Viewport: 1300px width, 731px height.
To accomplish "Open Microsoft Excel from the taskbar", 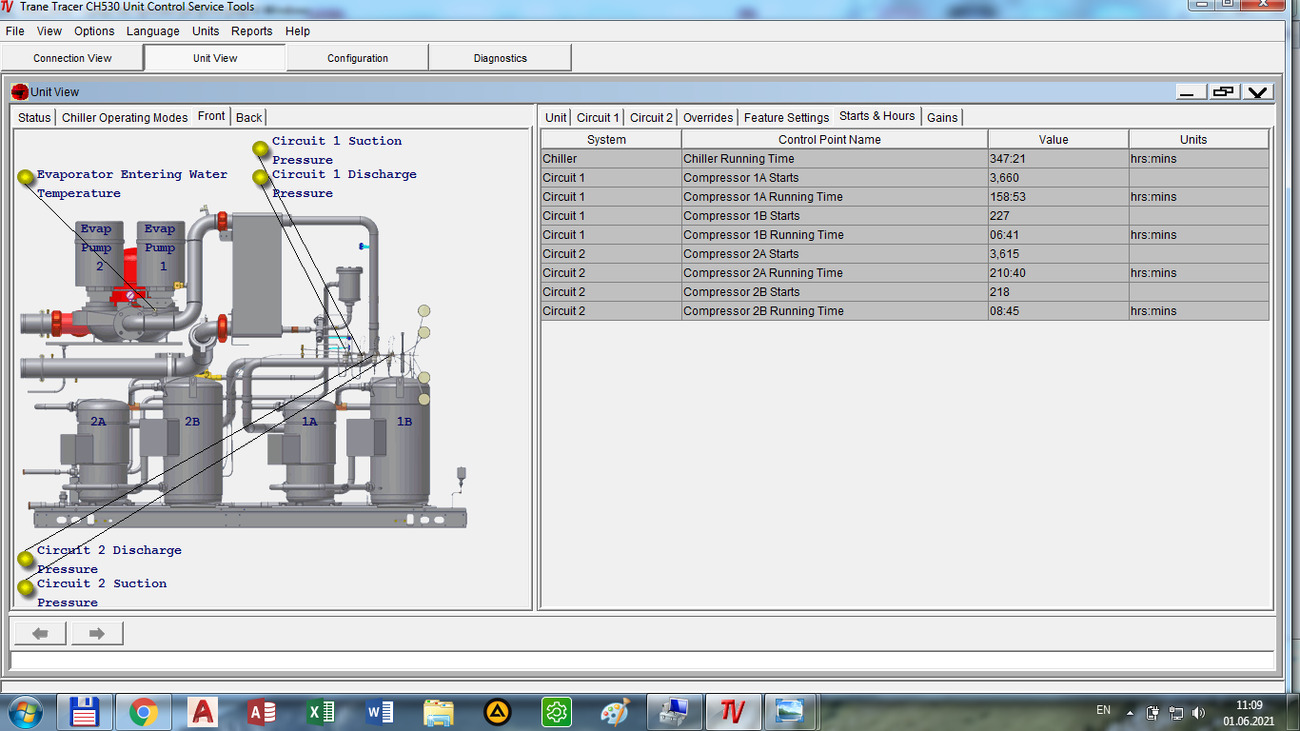I will (320, 712).
